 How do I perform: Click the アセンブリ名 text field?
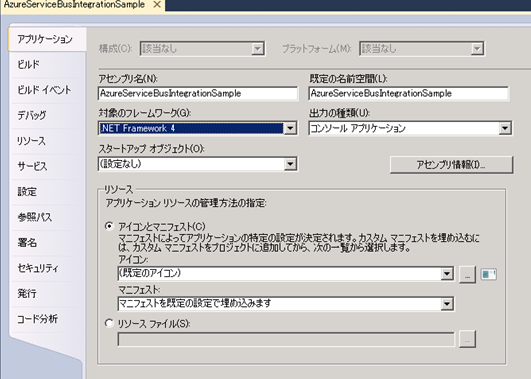[198, 93]
